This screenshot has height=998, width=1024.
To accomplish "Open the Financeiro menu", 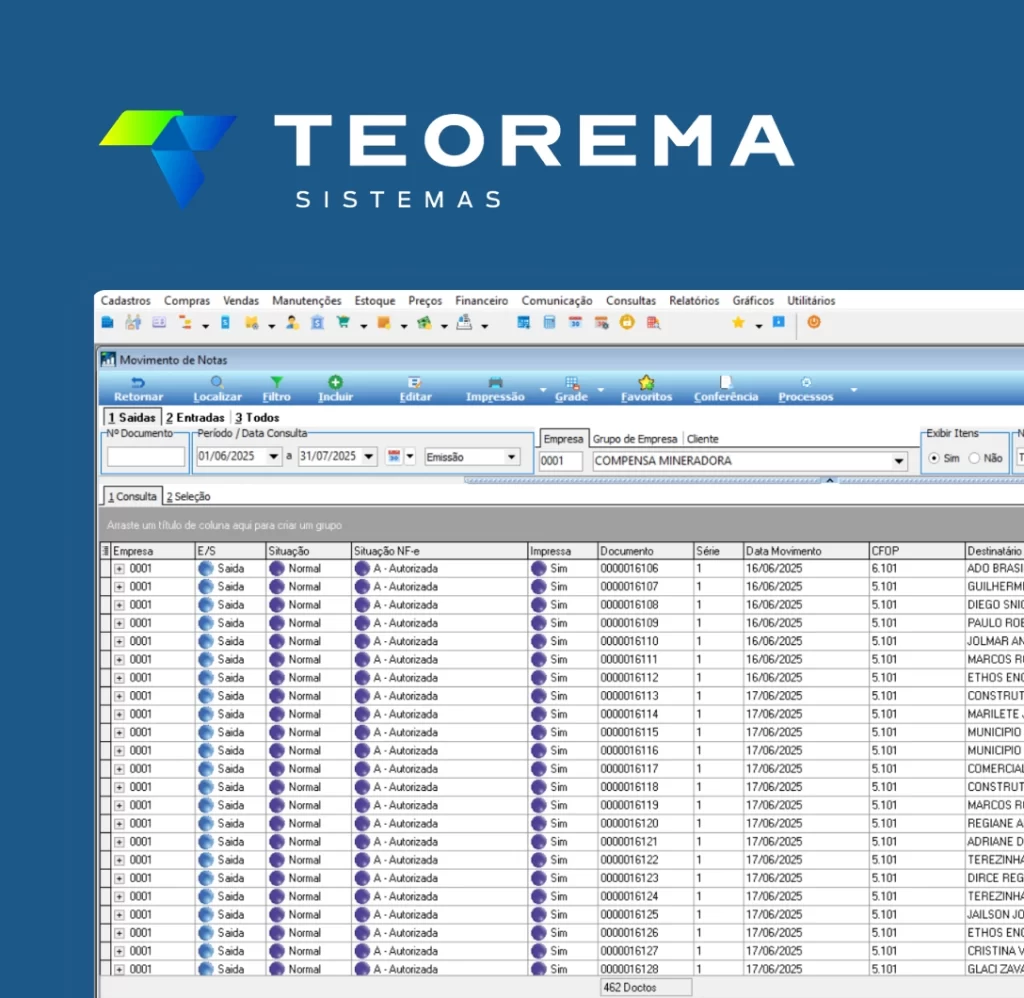I will (481, 301).
